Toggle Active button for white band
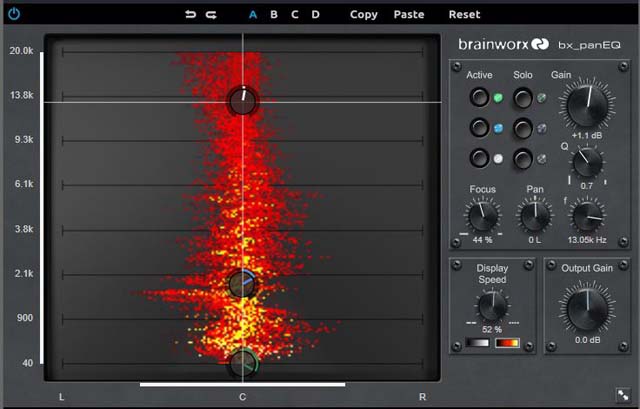Screen dimensions: 640x409 481,158
